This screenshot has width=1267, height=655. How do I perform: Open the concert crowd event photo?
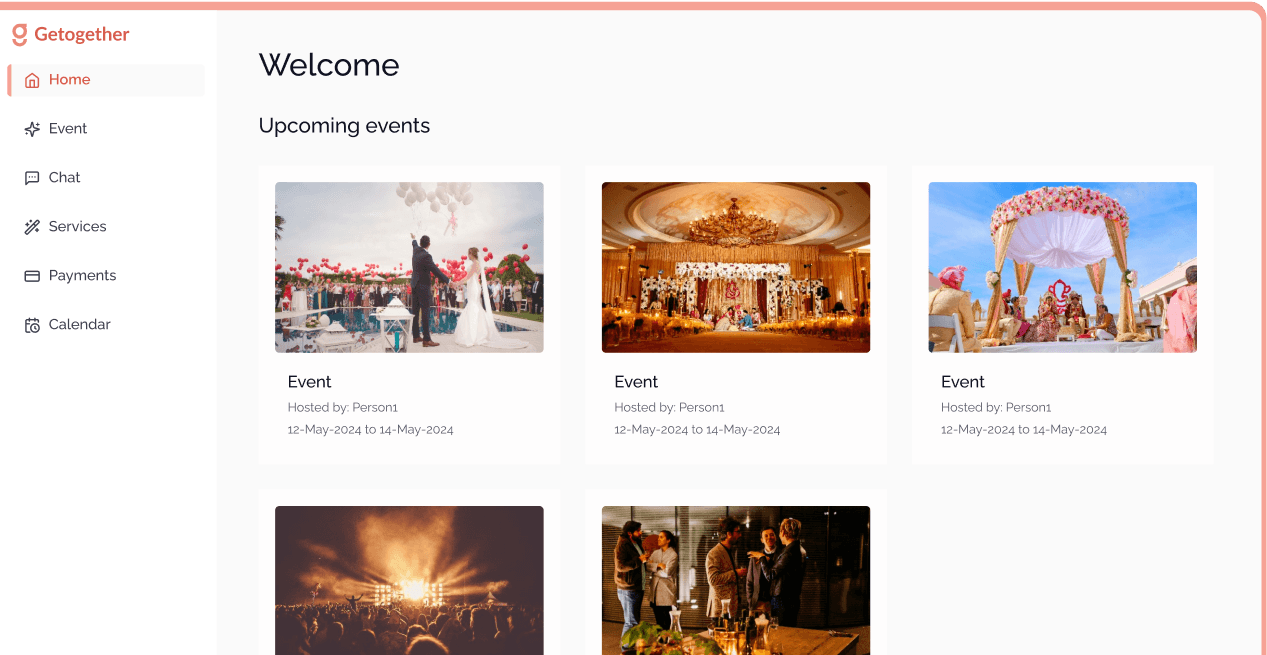(x=409, y=580)
